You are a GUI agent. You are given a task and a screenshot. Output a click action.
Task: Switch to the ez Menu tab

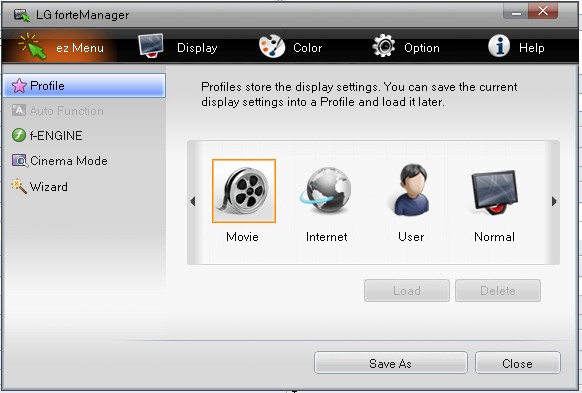61,47
